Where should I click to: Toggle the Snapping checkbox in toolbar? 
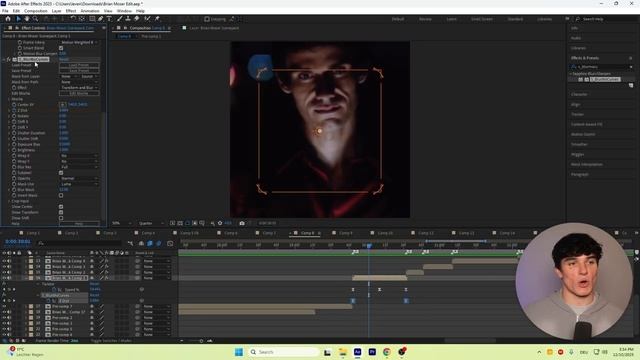tap(207, 19)
